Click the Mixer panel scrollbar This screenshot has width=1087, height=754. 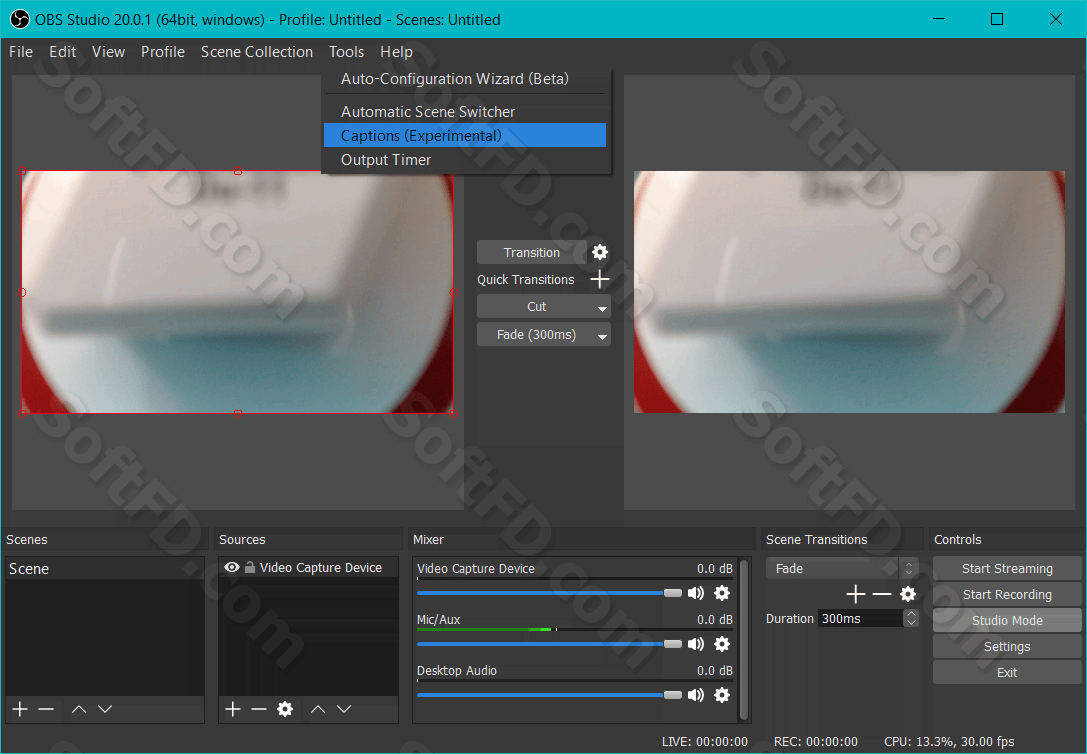pos(744,640)
